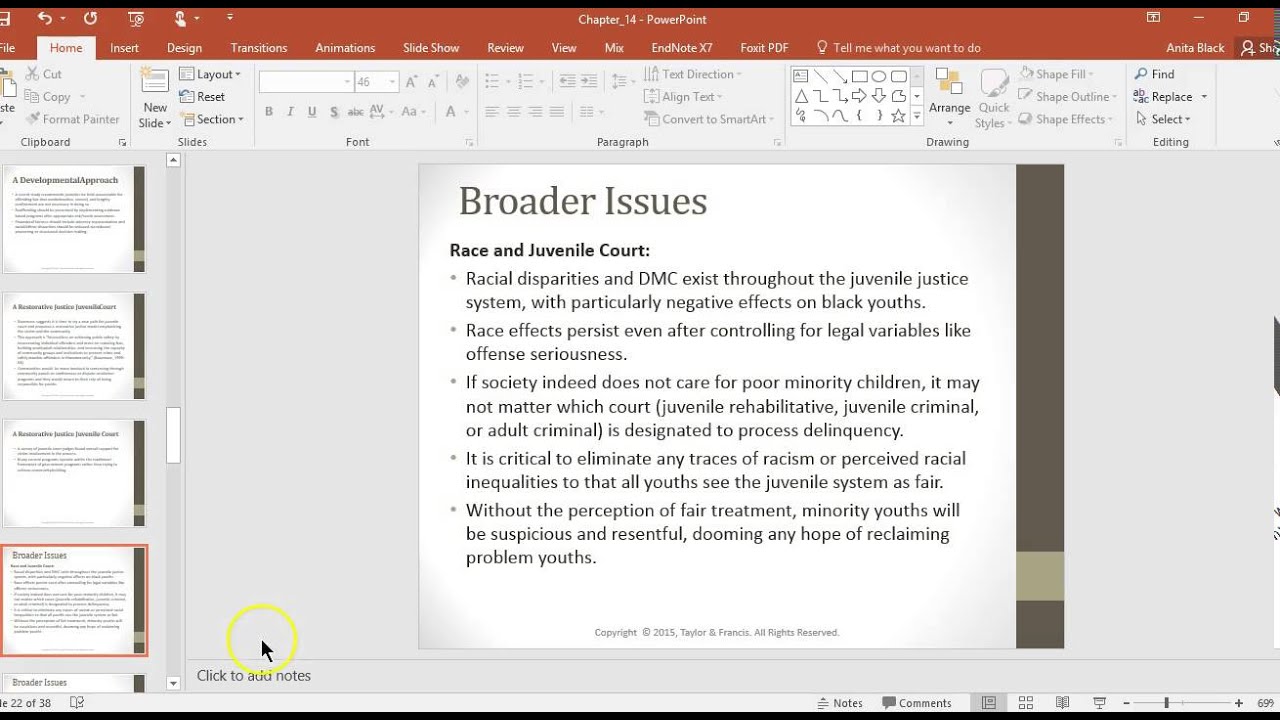
Task: Click the Undo arrow in the title bar
Action: tap(44, 18)
